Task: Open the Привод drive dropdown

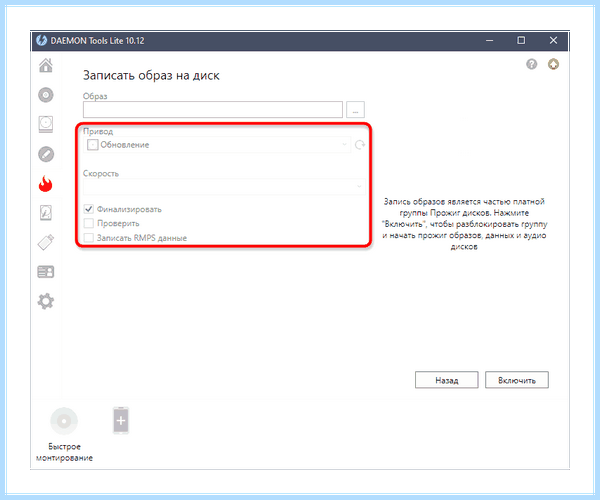Action: click(x=217, y=145)
